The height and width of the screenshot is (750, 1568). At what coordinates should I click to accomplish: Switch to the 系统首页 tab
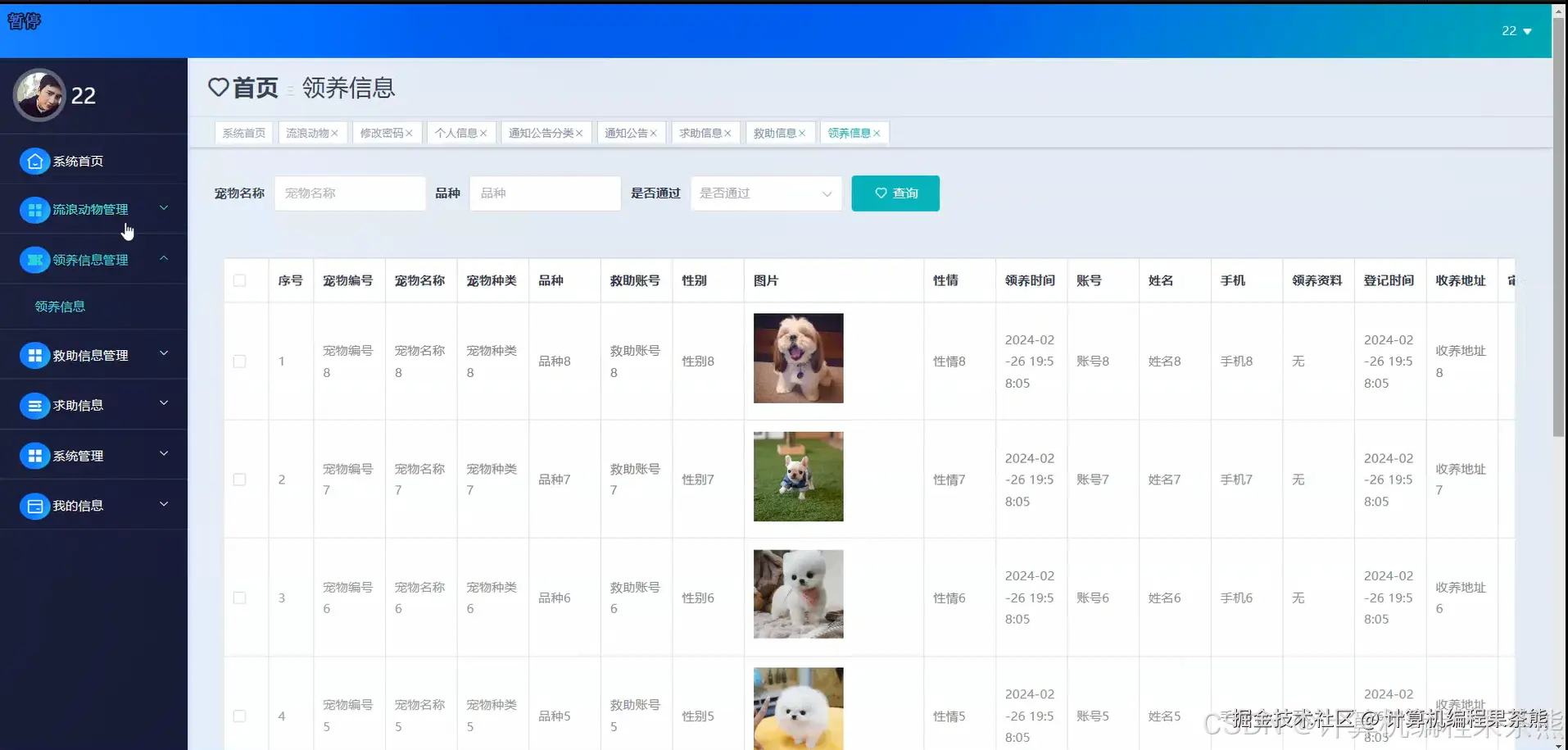242,132
